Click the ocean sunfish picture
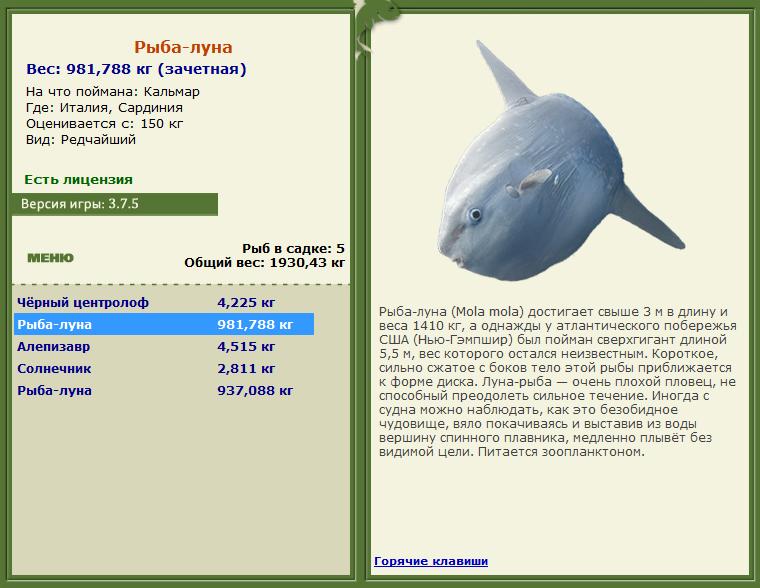The image size is (760, 588). point(561,161)
